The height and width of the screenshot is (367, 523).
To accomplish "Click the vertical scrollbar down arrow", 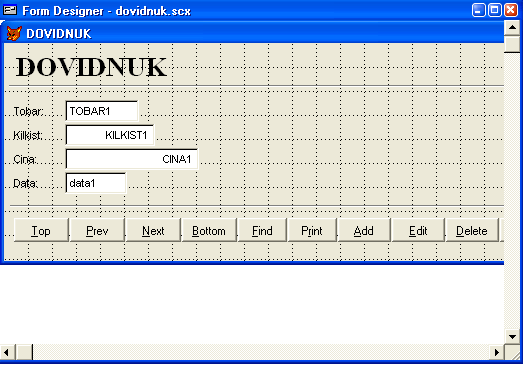I will 512,336.
